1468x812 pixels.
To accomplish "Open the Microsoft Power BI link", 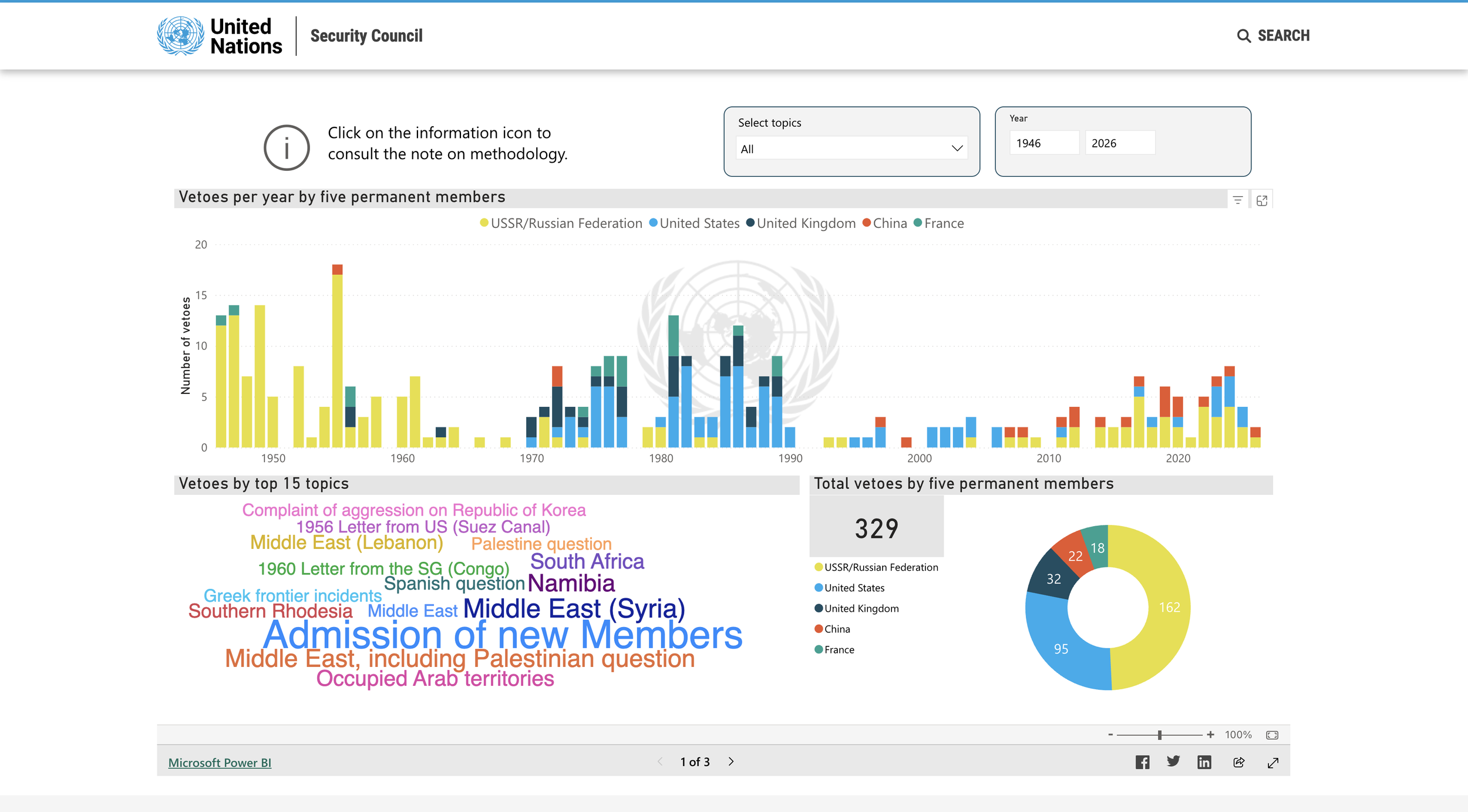I will pyautogui.click(x=220, y=762).
